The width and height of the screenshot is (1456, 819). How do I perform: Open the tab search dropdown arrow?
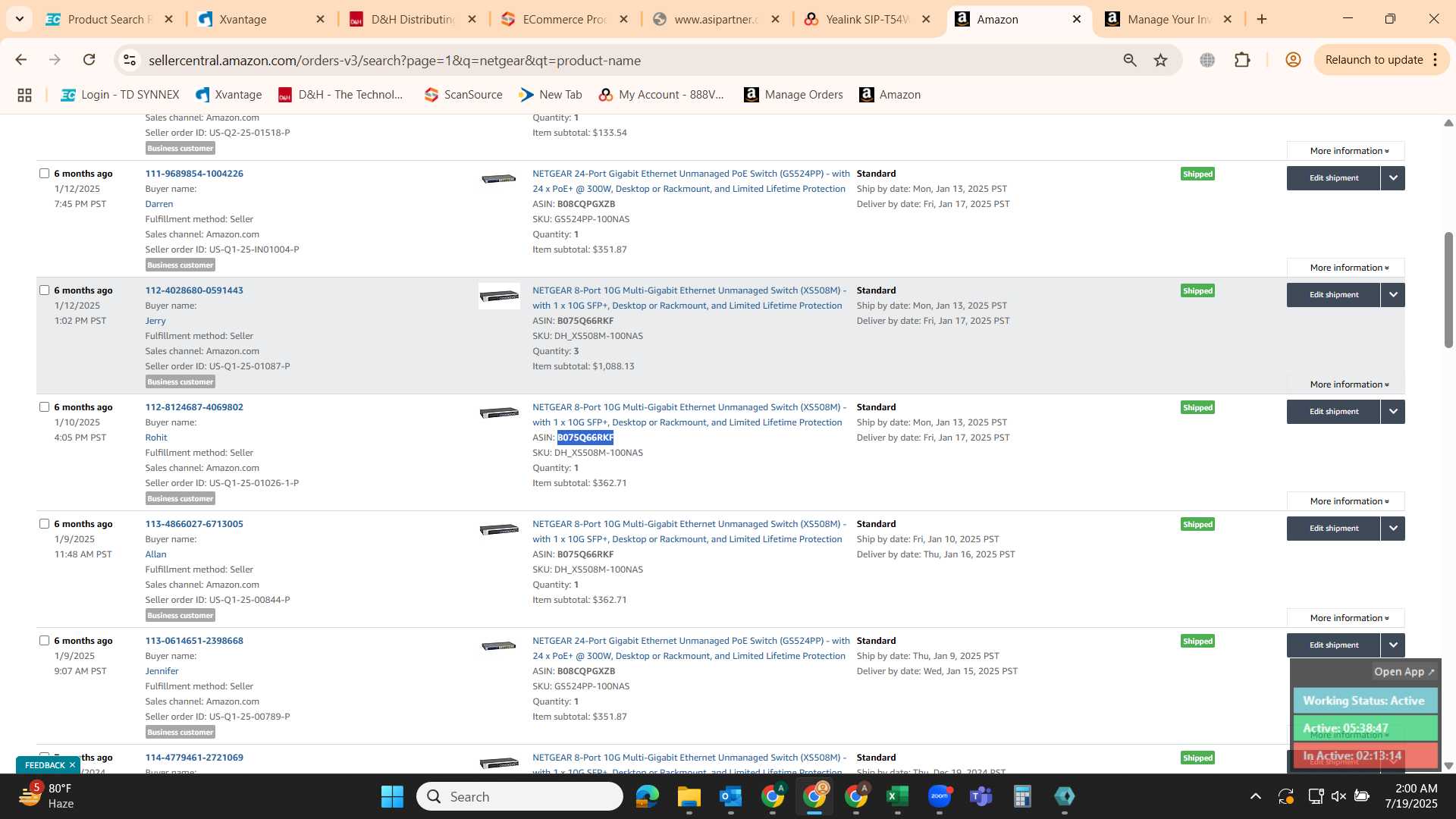coord(19,19)
